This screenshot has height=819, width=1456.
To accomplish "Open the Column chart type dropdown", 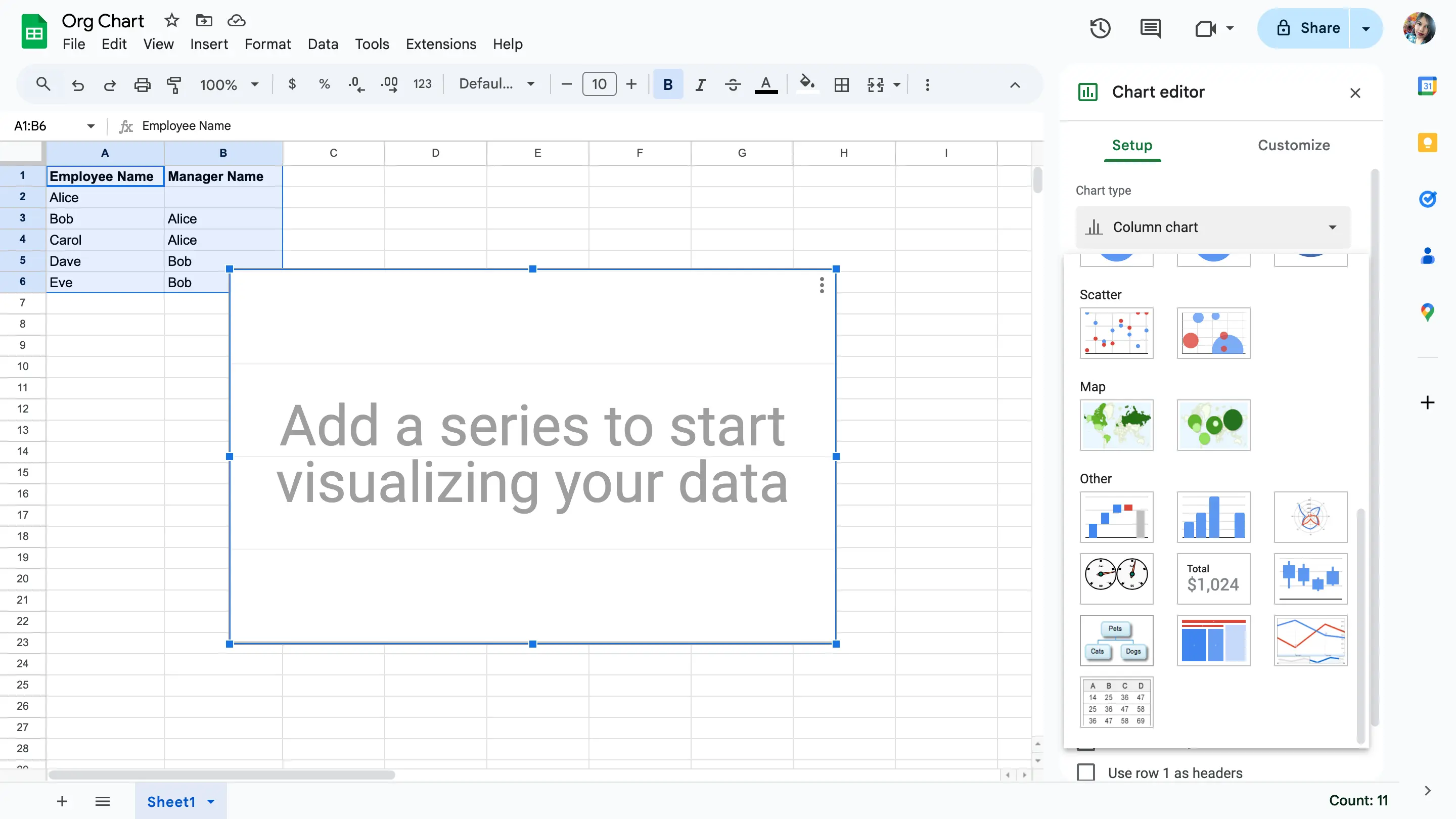I will pyautogui.click(x=1213, y=227).
